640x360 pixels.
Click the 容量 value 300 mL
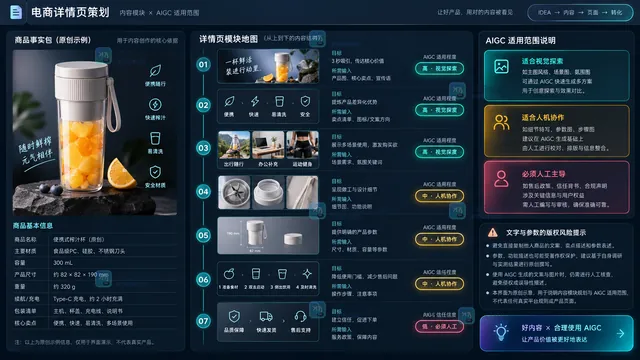(x=63, y=263)
